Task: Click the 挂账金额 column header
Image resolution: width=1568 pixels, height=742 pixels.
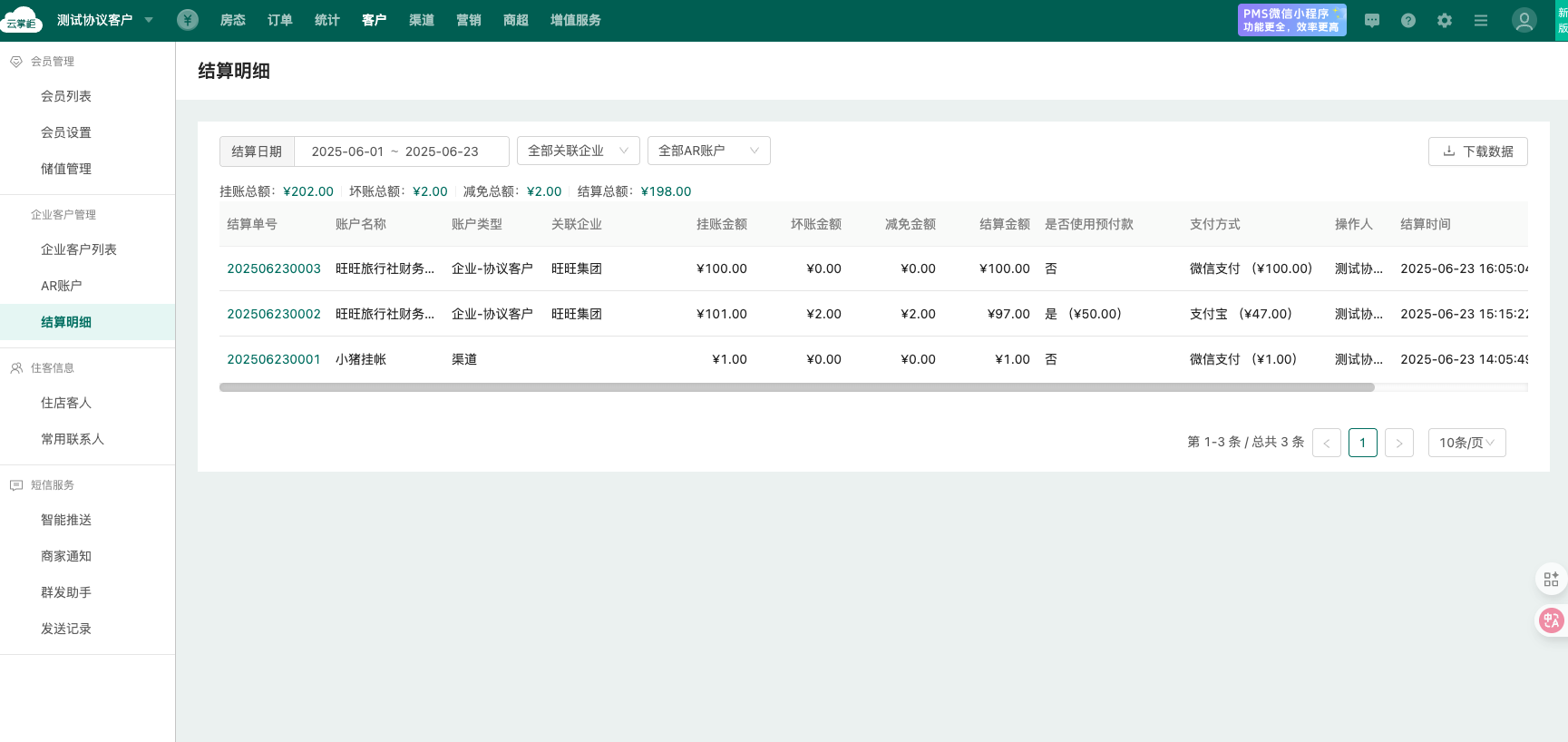Action: tap(722, 224)
